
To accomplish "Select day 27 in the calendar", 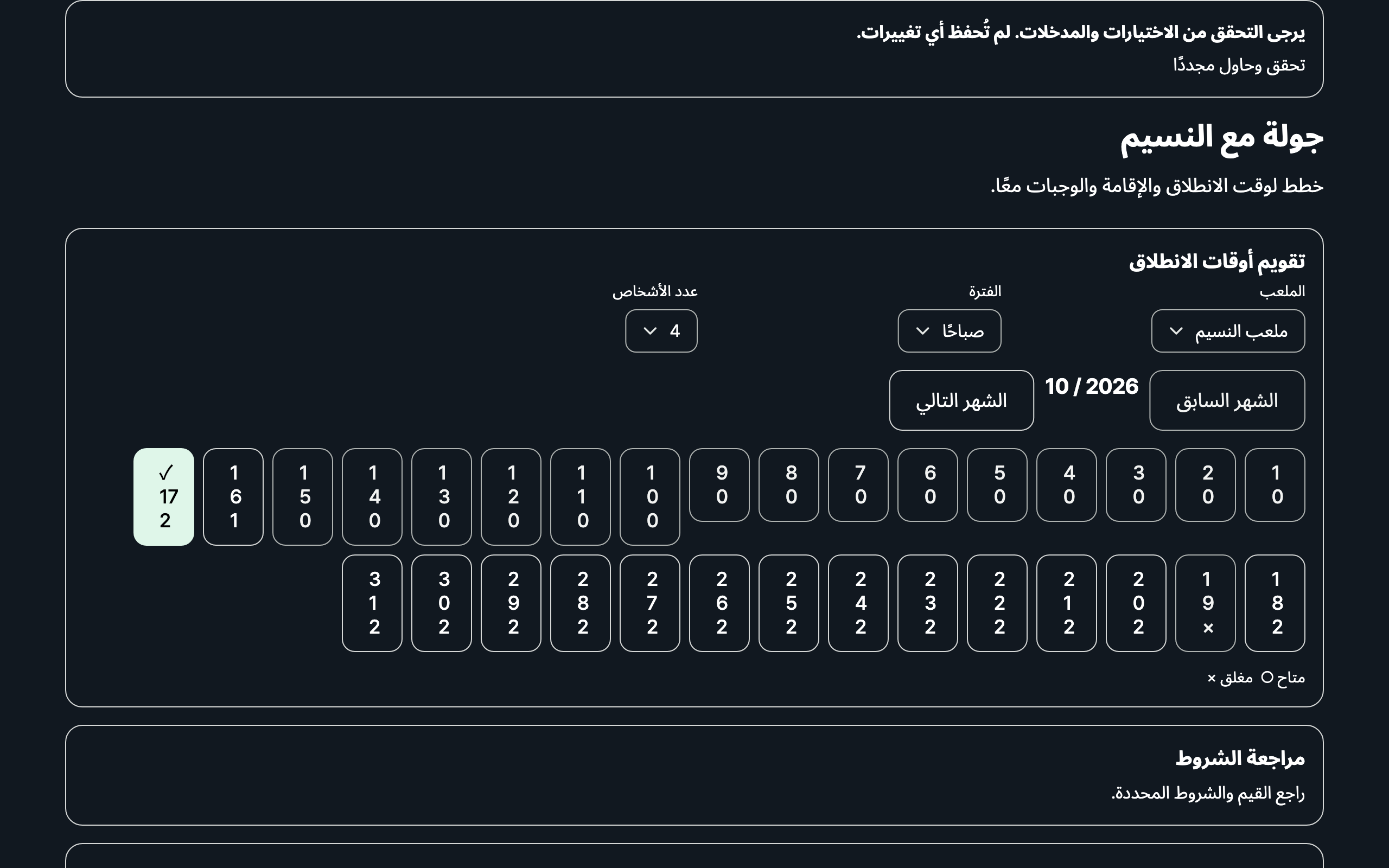I will tap(649, 603).
